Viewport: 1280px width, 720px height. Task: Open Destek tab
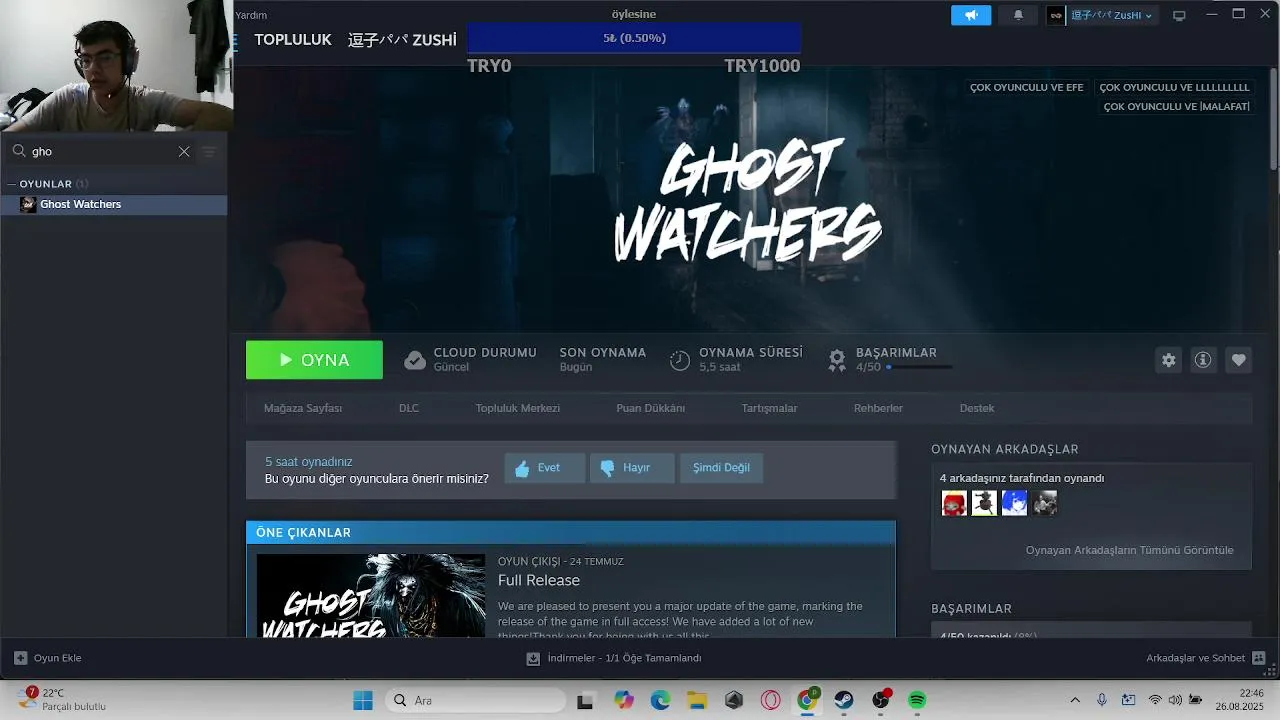click(977, 408)
